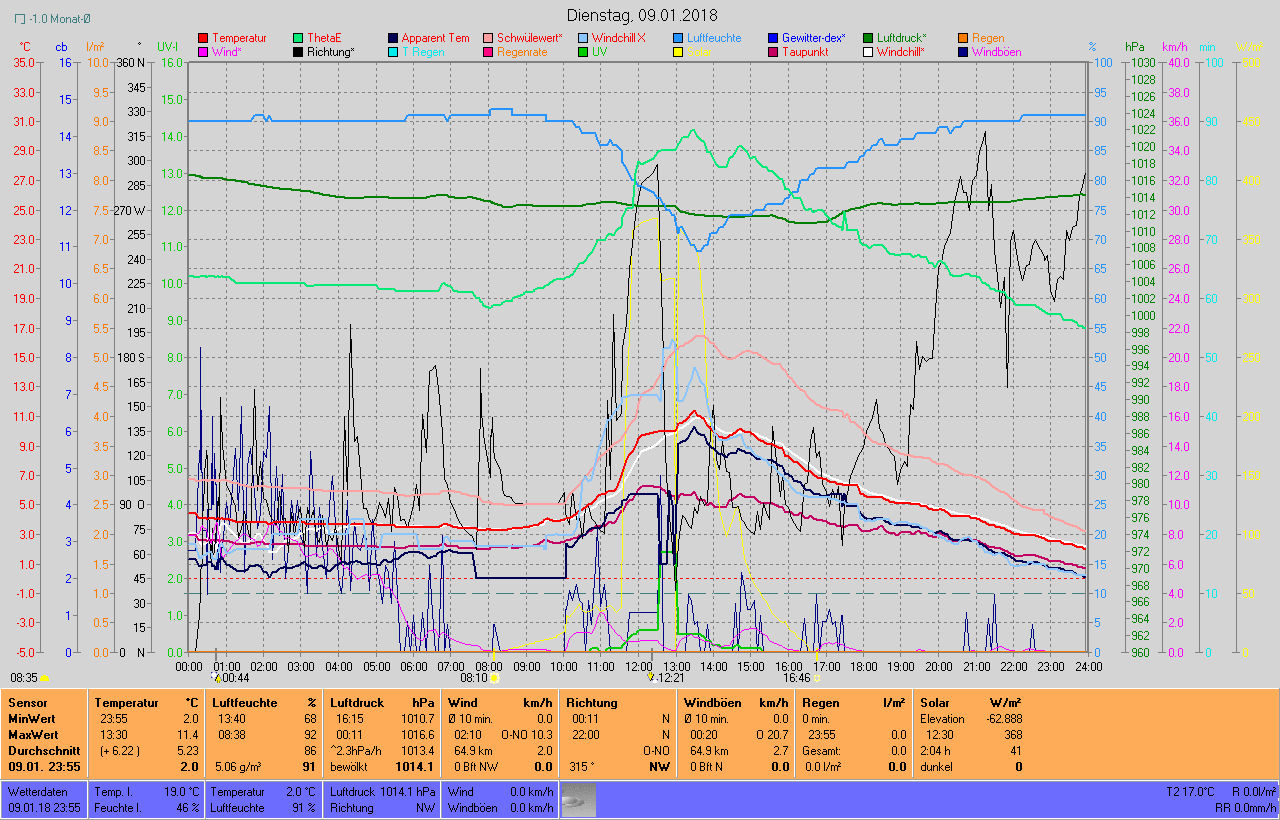Screen dimensions: 1280x820
Task: Click the cloudy weather thumbnail image
Action: pos(579,800)
